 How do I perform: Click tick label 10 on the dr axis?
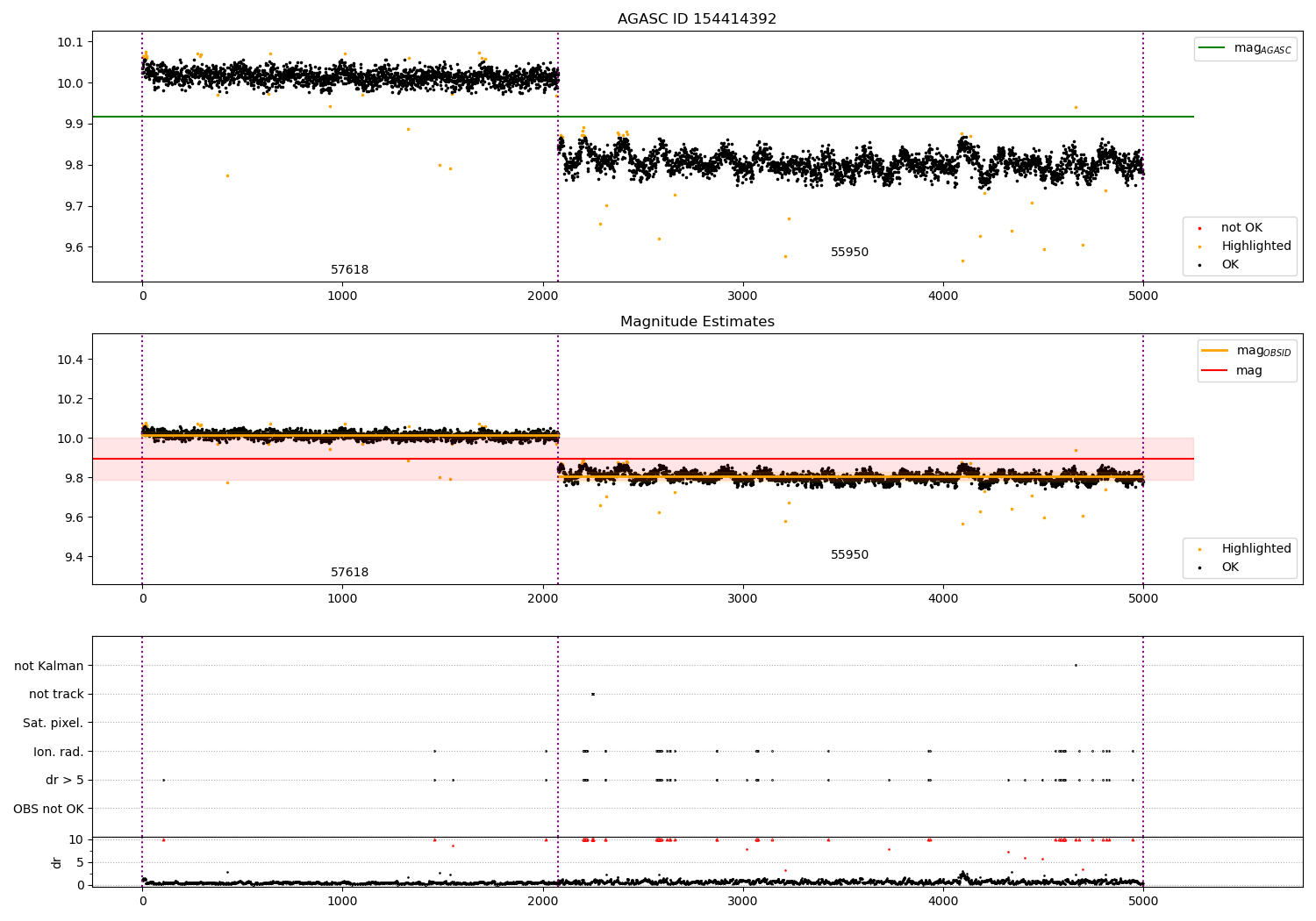point(76,839)
